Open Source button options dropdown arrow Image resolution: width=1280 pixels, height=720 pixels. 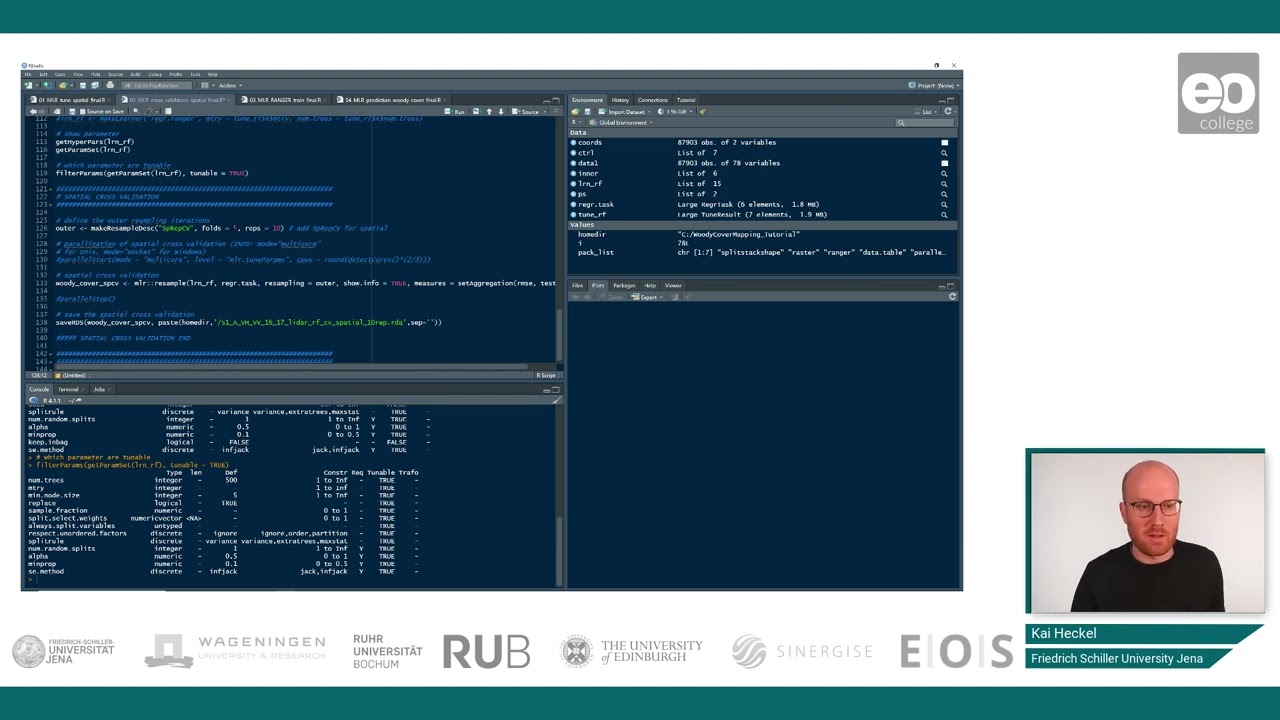[x=545, y=111]
